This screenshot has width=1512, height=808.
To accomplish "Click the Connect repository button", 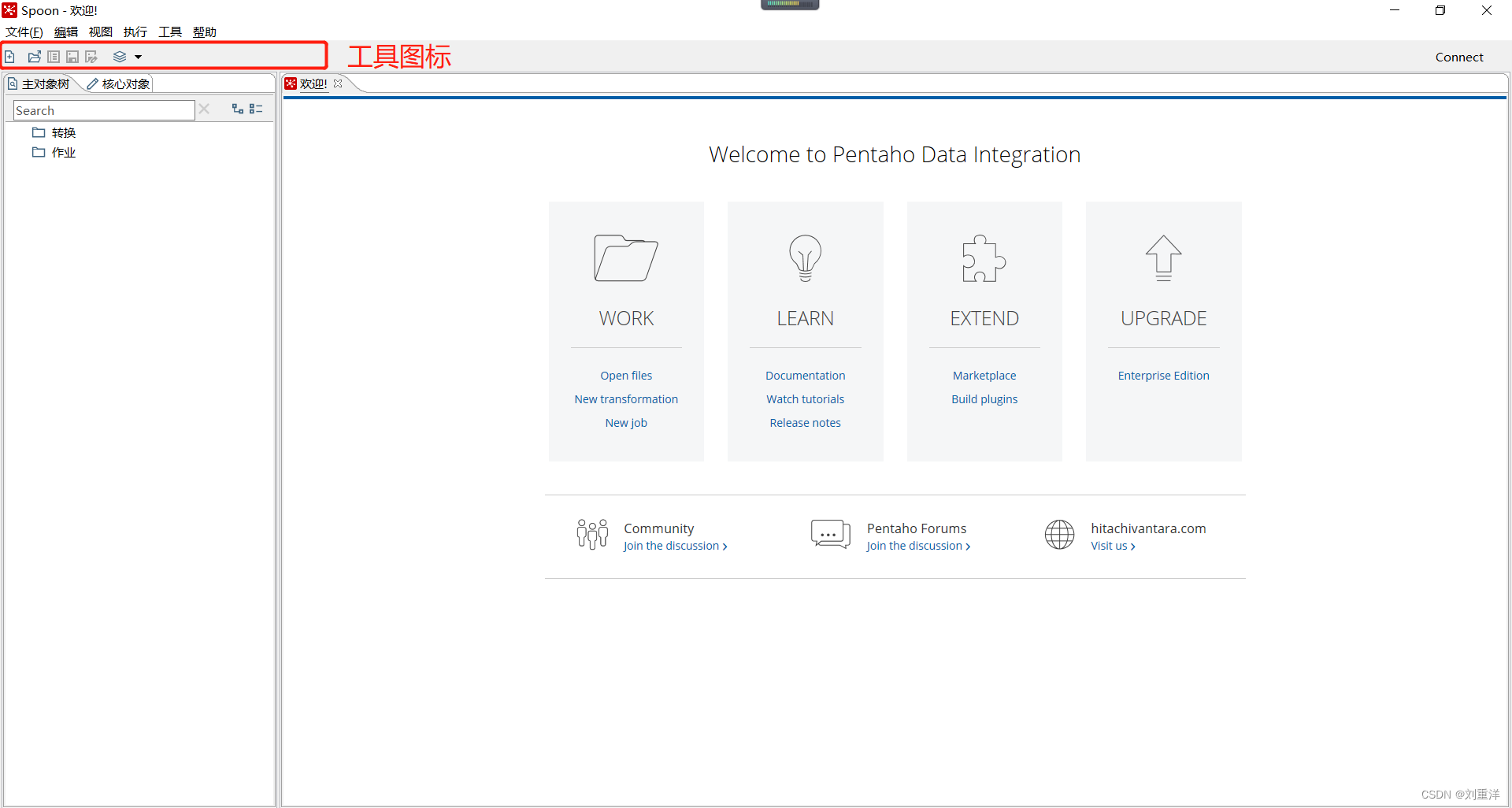I will (1458, 57).
